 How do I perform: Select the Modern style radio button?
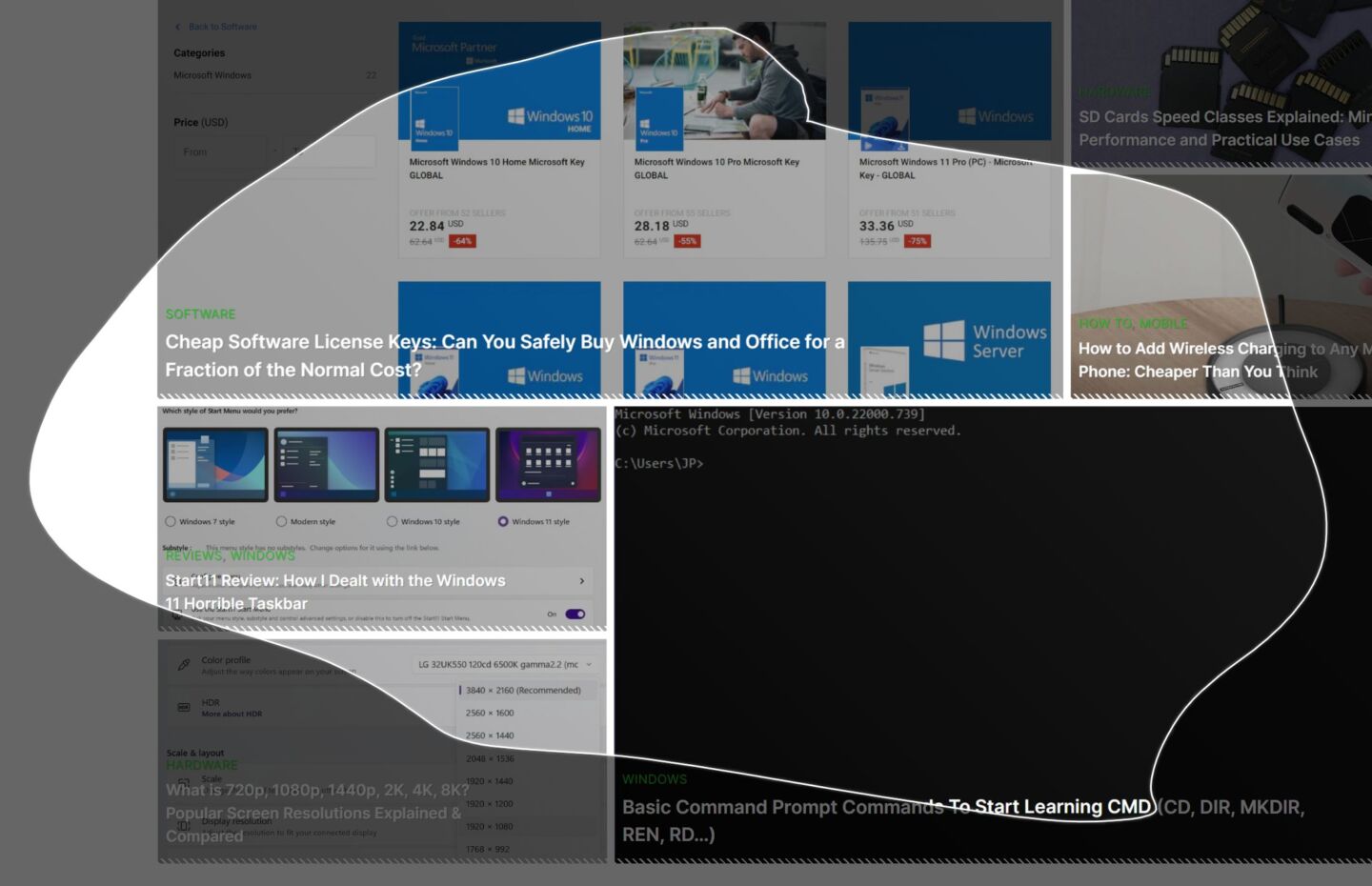[282, 521]
